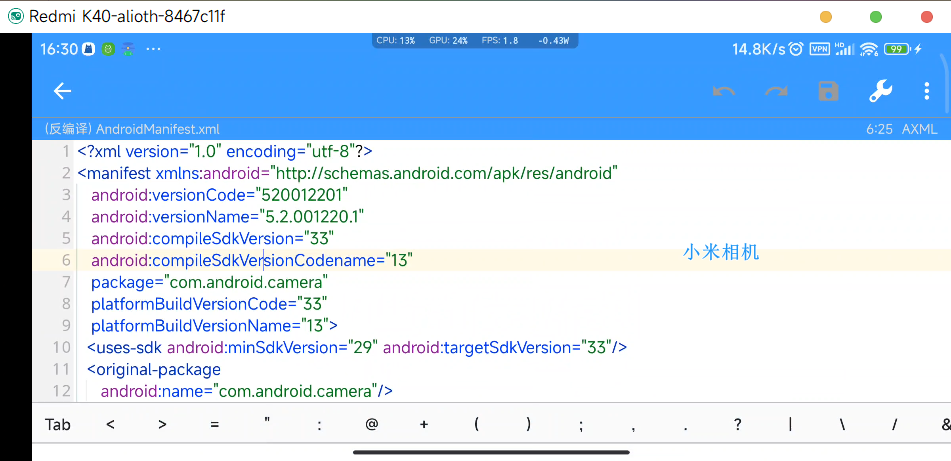Click the Android gesture navigation pill
Screen dimensions: 951x461
click(x=491, y=452)
